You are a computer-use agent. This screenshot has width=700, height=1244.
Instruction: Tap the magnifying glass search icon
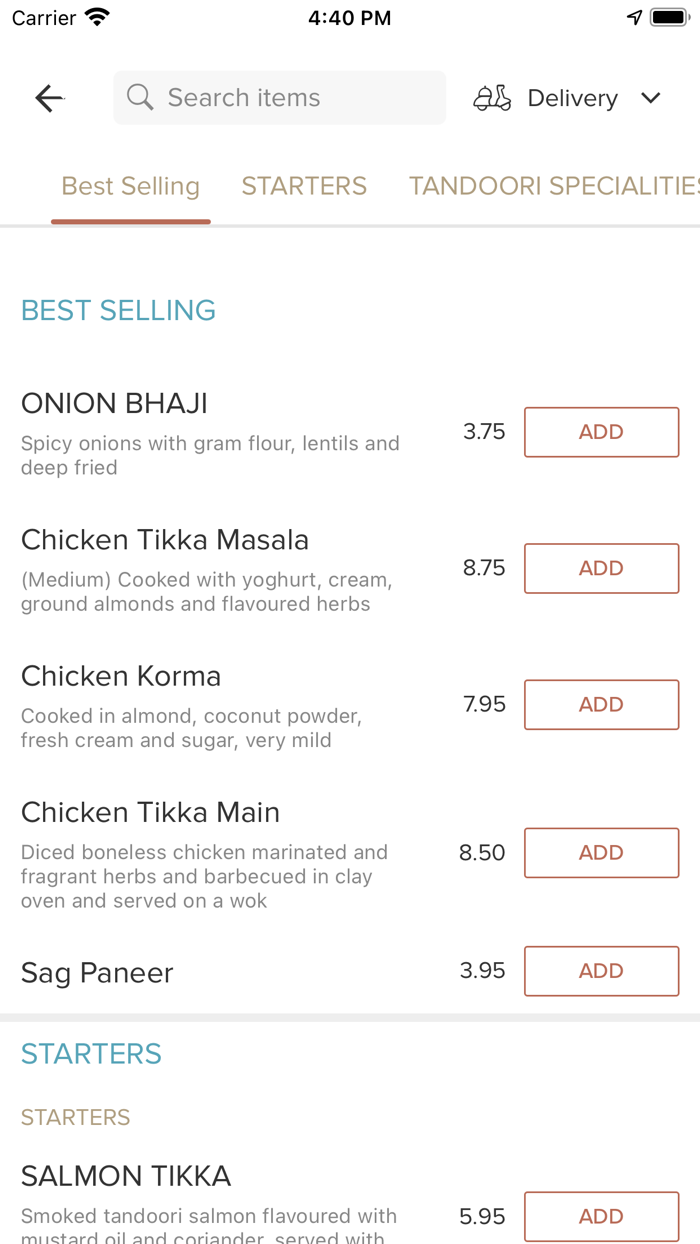[x=140, y=98]
